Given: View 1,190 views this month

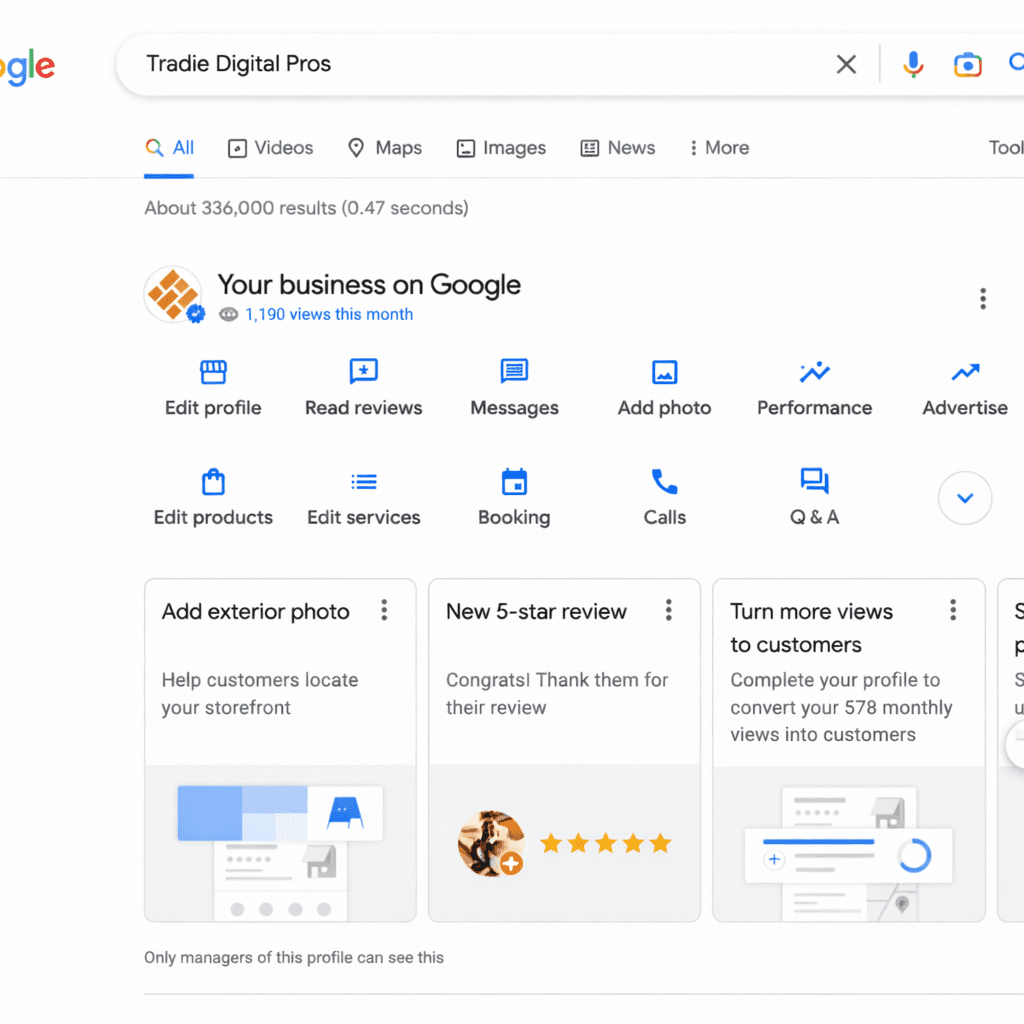Looking at the screenshot, I should 330,313.
